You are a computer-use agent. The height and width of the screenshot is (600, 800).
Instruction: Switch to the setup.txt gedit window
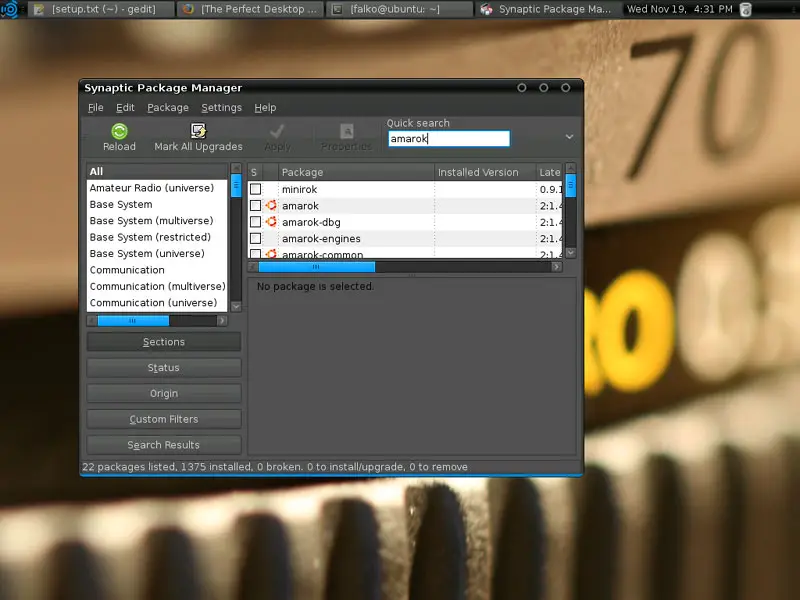pos(101,9)
